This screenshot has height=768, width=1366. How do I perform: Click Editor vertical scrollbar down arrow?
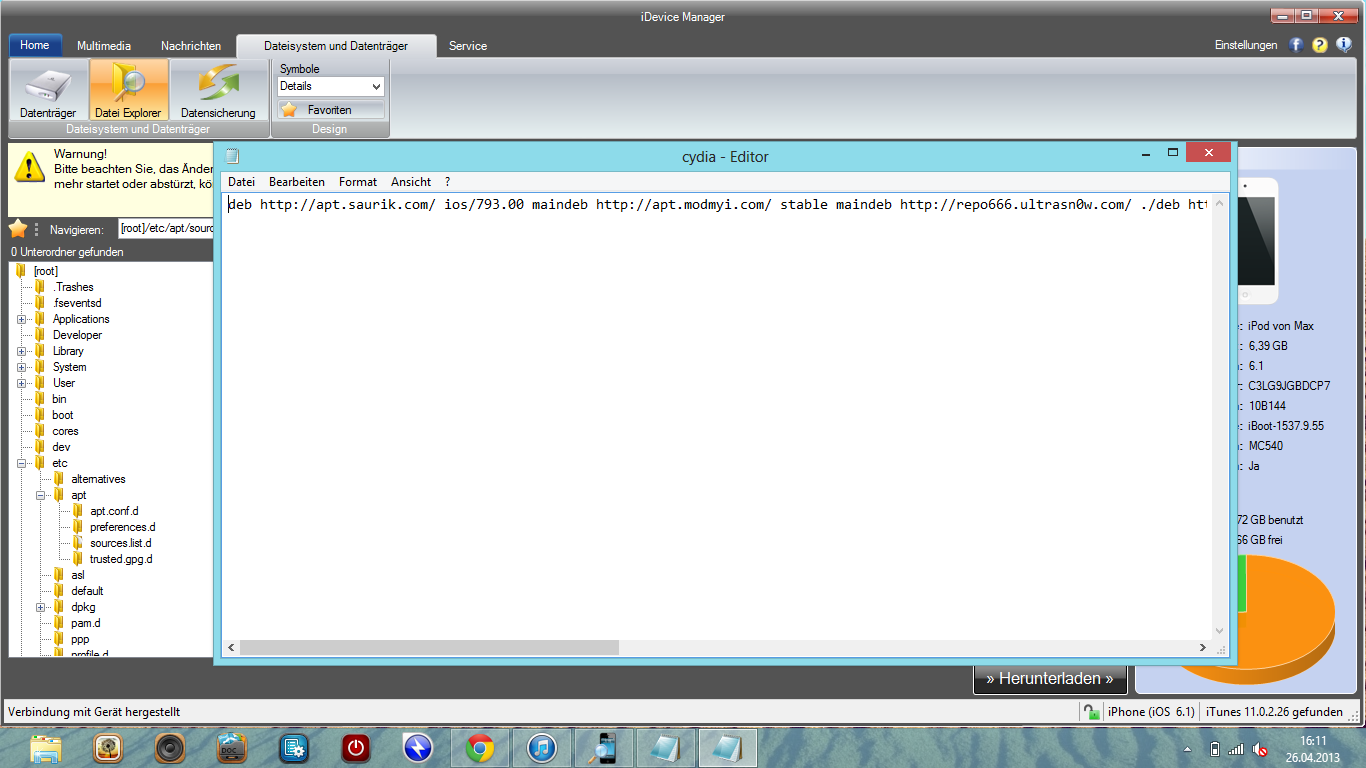click(1219, 631)
